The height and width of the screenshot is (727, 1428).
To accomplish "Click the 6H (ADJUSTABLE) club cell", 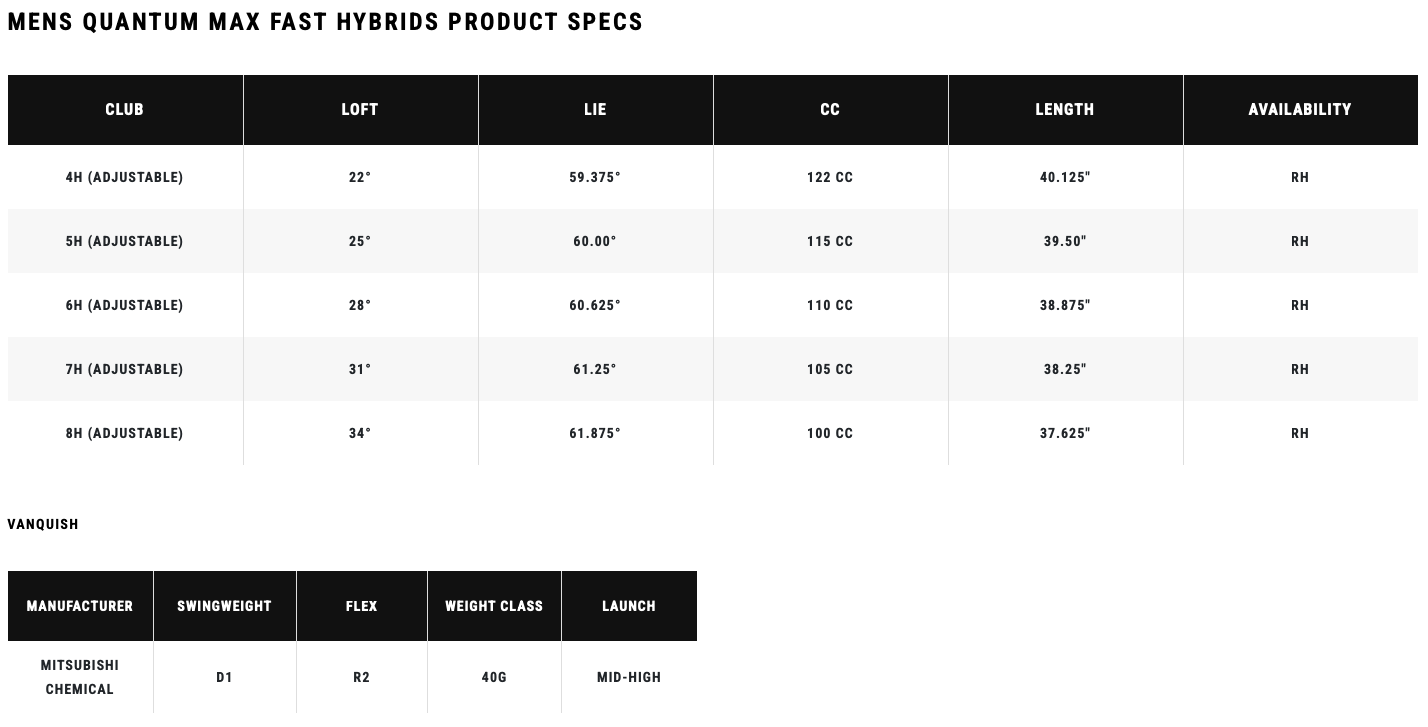I will pyautogui.click(x=125, y=305).
